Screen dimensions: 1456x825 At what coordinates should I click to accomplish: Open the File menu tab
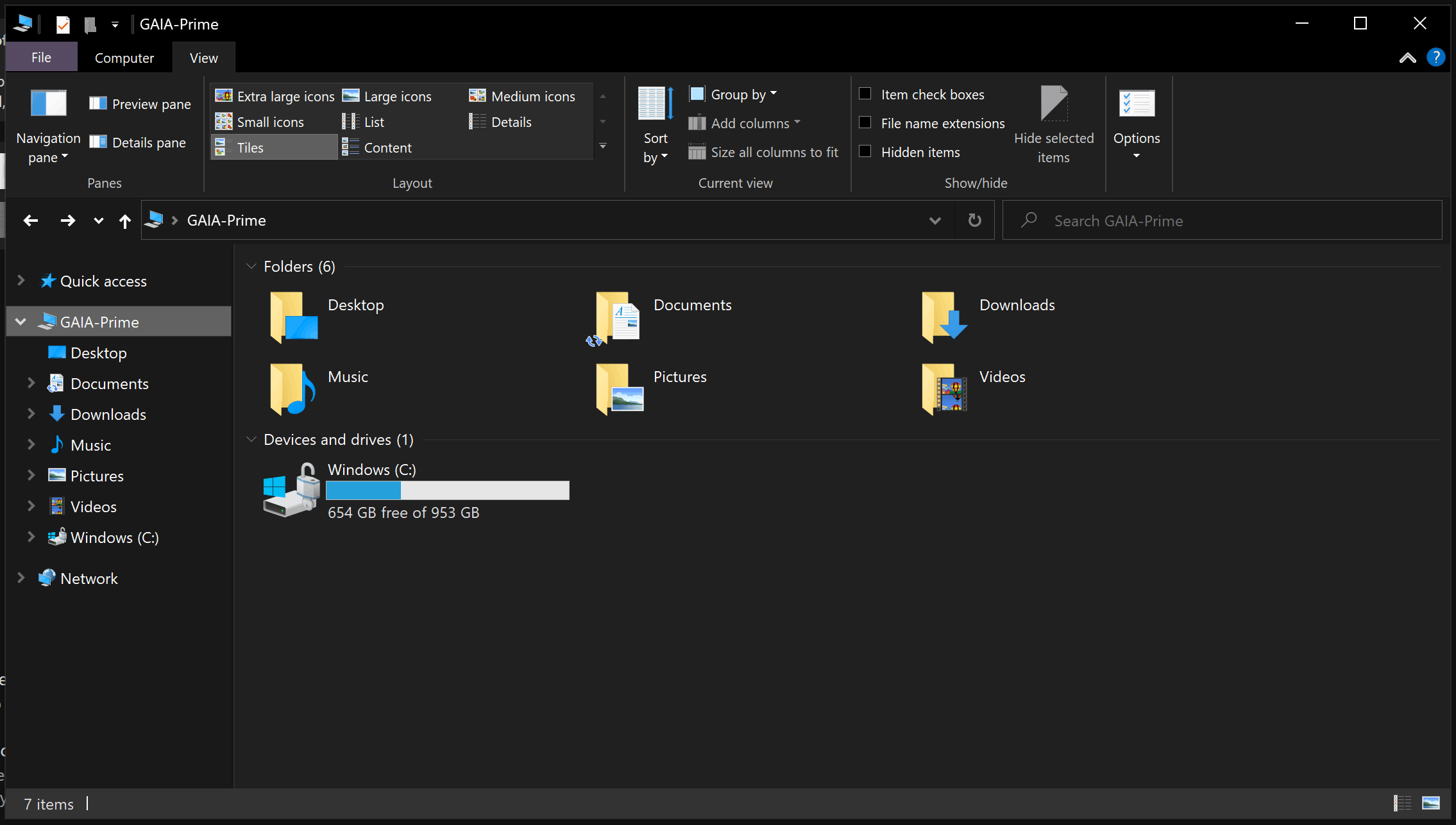[41, 58]
